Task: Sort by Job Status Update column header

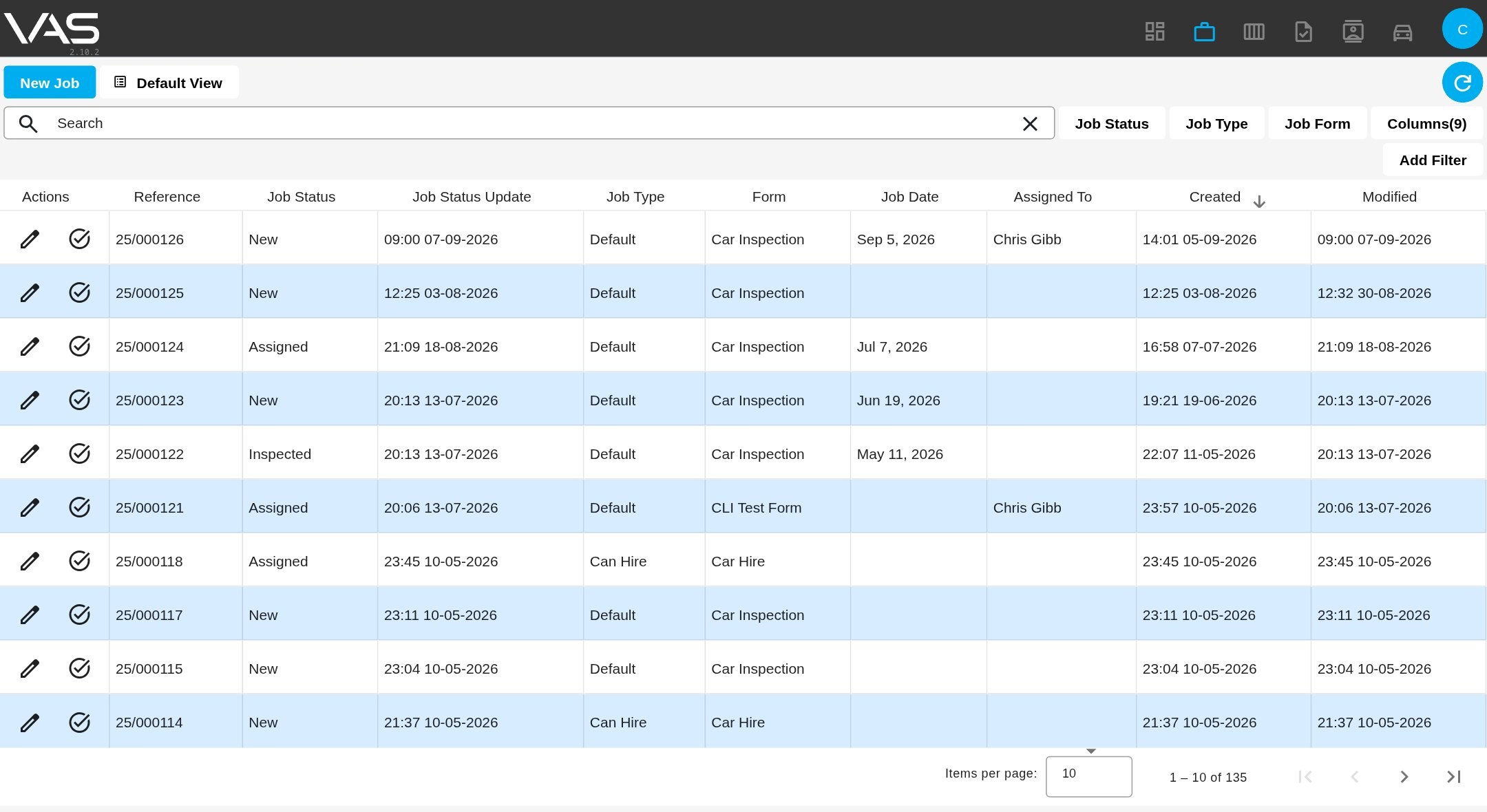Action: click(x=472, y=197)
